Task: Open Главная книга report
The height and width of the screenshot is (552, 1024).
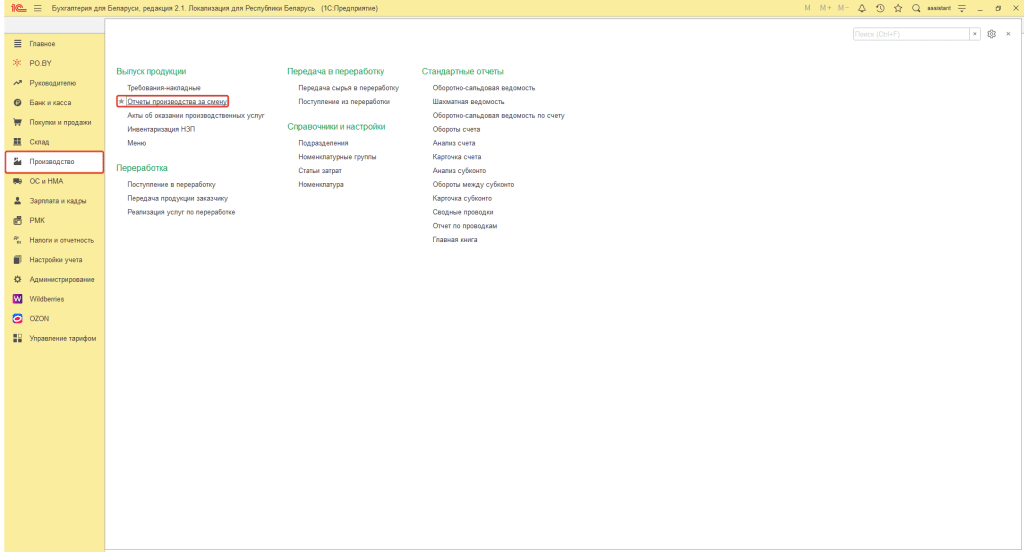Action: coord(455,239)
